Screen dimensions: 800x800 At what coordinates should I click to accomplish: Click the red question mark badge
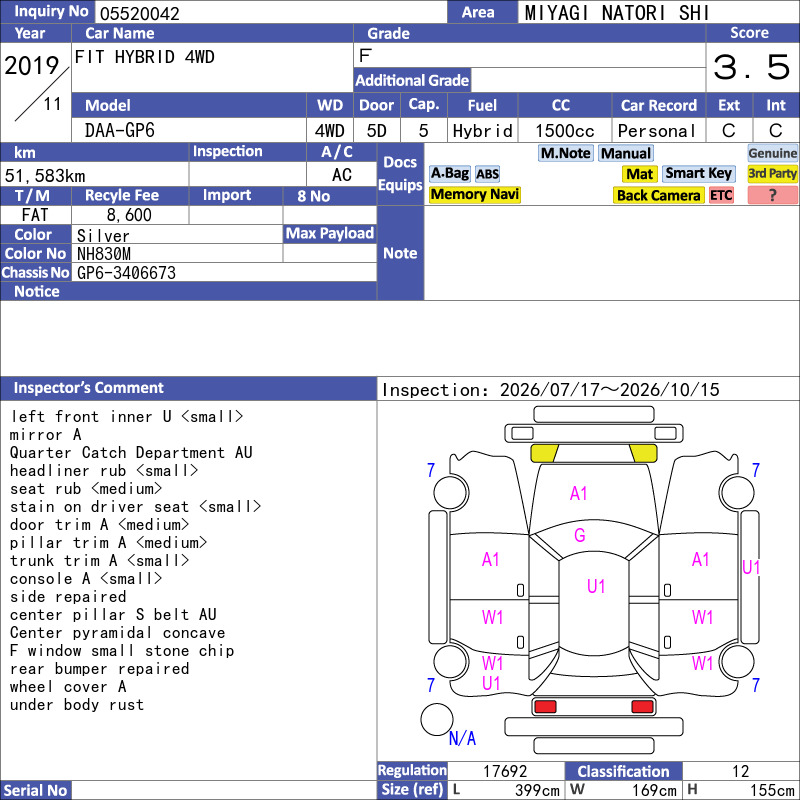tap(772, 195)
